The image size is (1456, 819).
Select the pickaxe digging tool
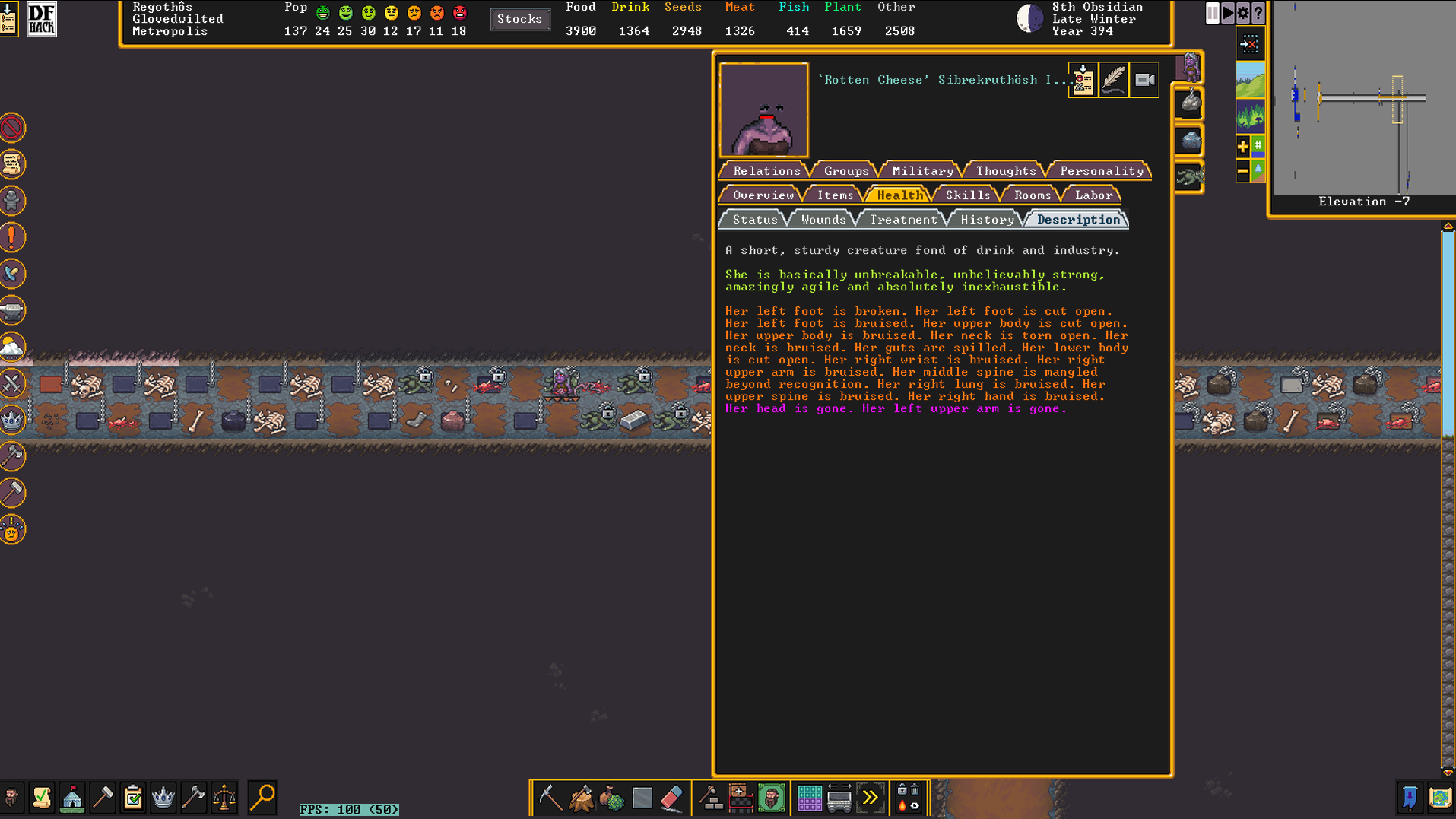pyautogui.click(x=550, y=798)
